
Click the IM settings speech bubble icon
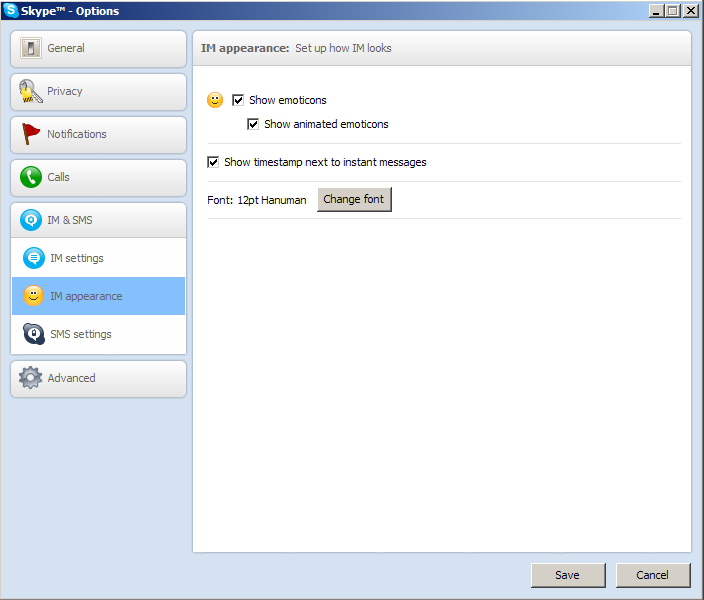[x=34, y=258]
